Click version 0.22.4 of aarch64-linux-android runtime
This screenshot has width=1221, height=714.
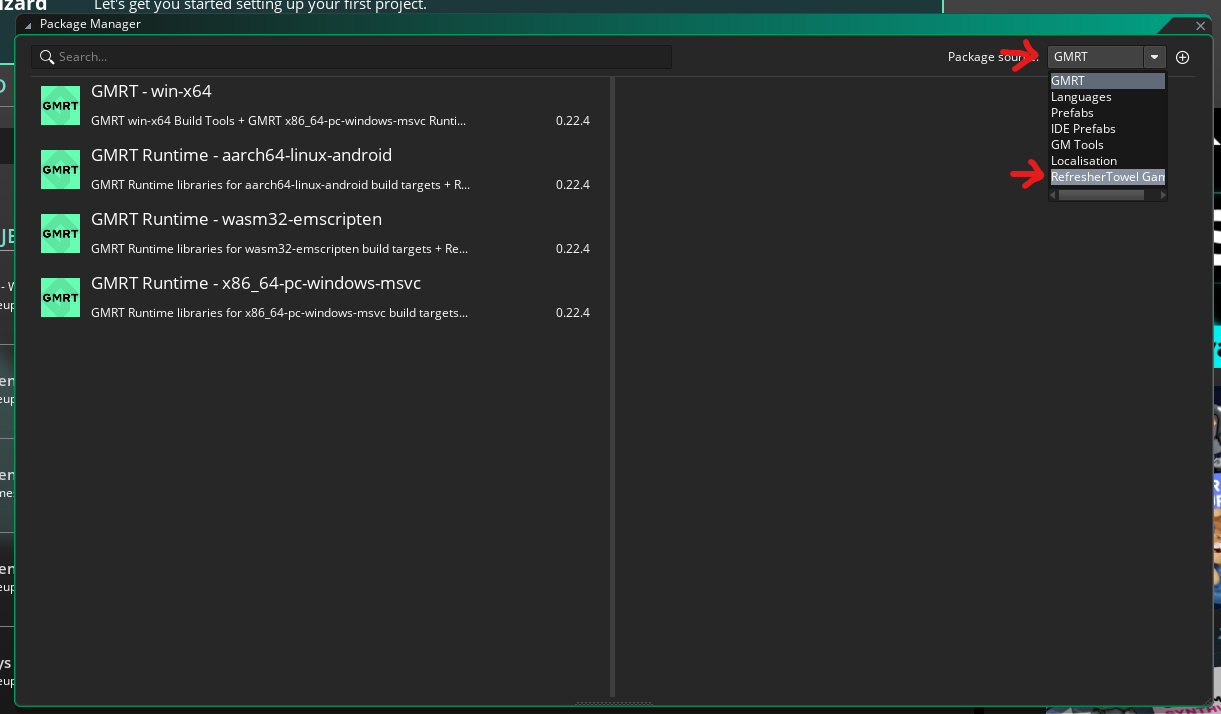[x=573, y=185]
